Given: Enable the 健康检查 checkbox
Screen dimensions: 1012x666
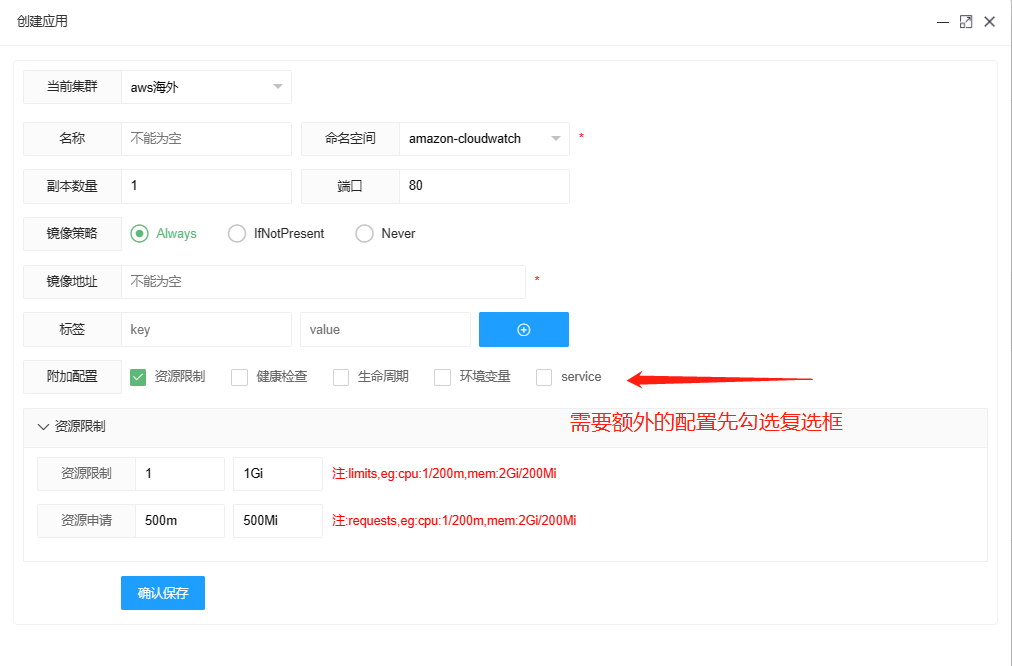Looking at the screenshot, I should click(x=239, y=377).
